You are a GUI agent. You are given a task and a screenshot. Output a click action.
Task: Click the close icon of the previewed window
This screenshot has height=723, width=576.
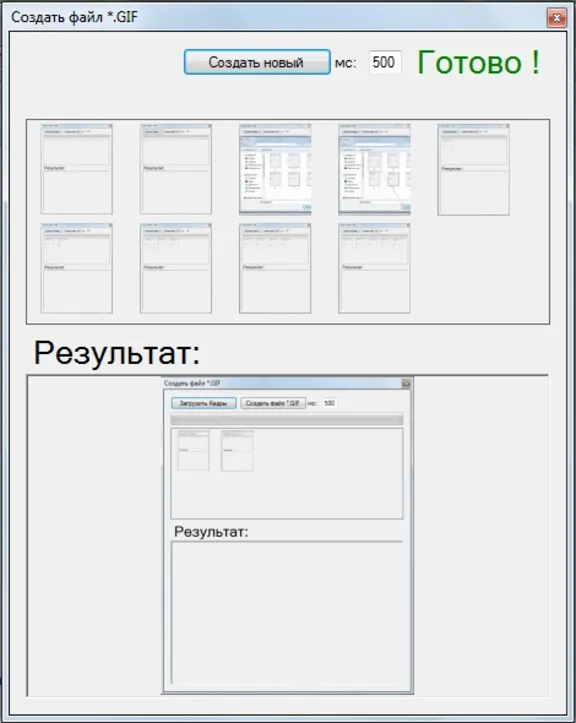(x=406, y=383)
